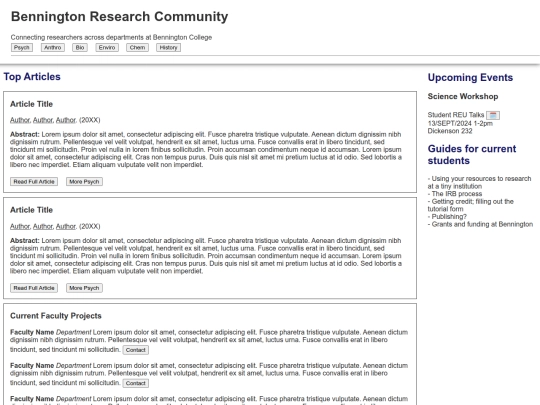The height and width of the screenshot is (405, 540).
Task: Open The IRB process guide
Action: click(455, 194)
